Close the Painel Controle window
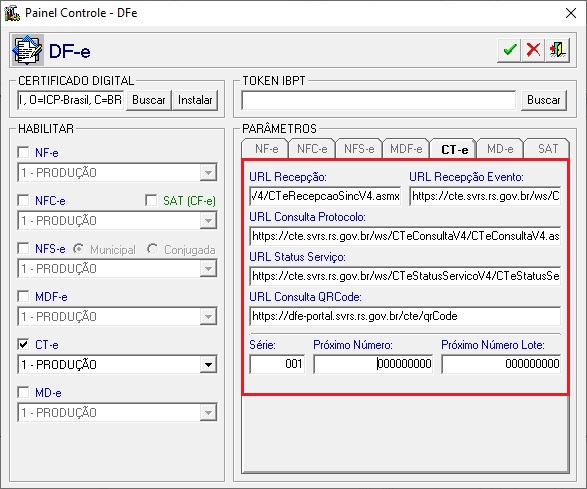The image size is (587, 489). point(571,13)
